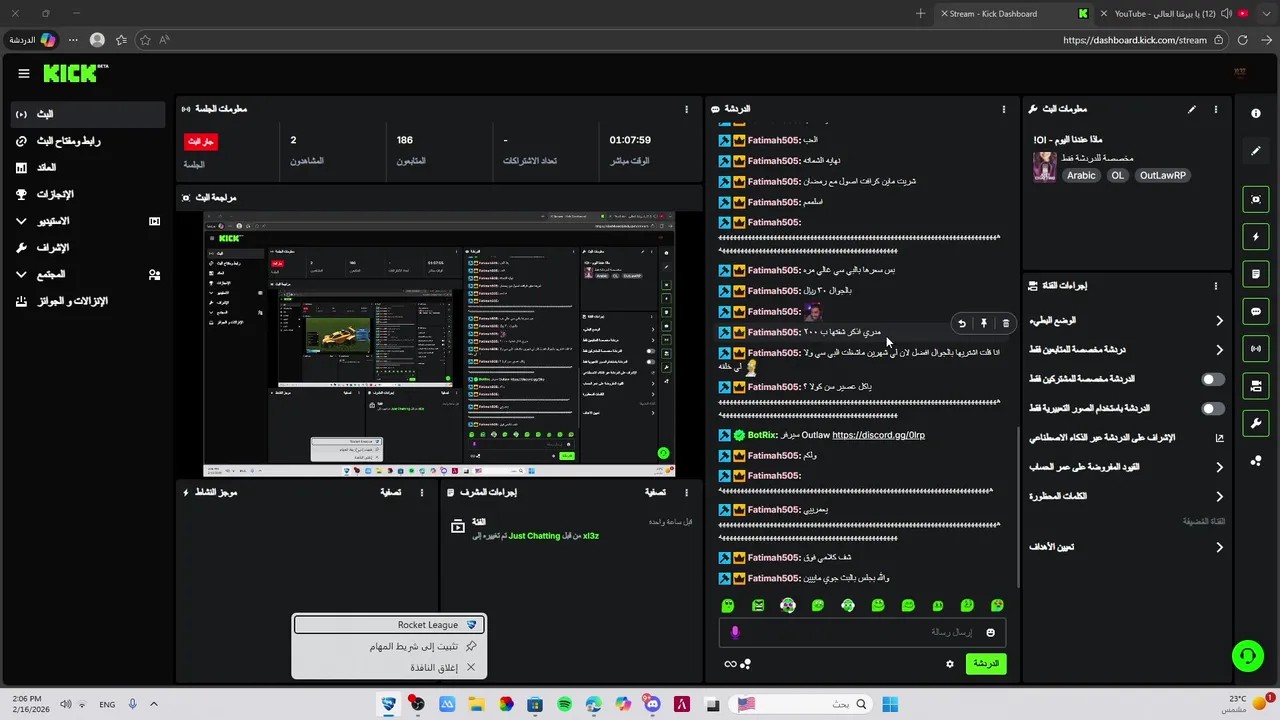Viewport: 1280px width, 720px height.
Task: Open the Kick hamburger menu
Action: 24,73
